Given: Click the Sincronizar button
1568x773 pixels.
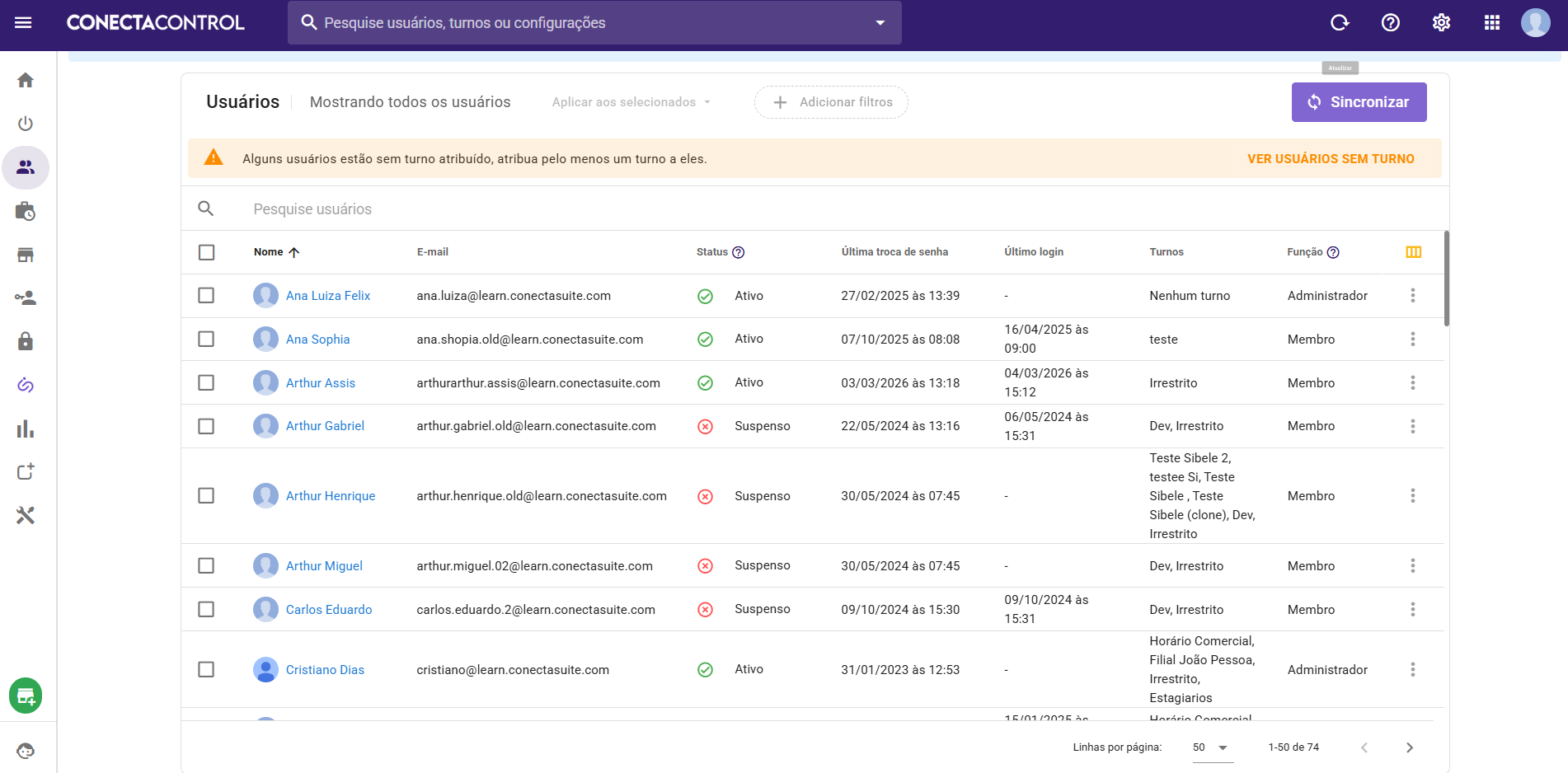Looking at the screenshot, I should point(1359,101).
